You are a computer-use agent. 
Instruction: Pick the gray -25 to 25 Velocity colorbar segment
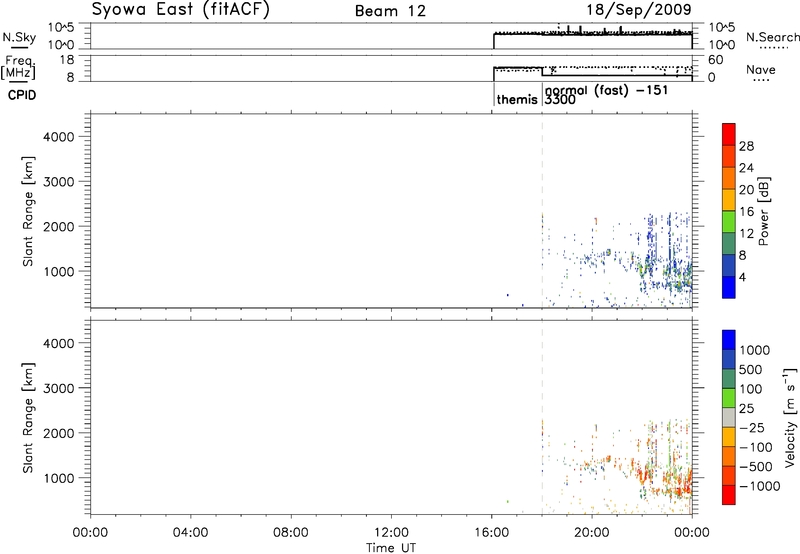click(x=729, y=417)
